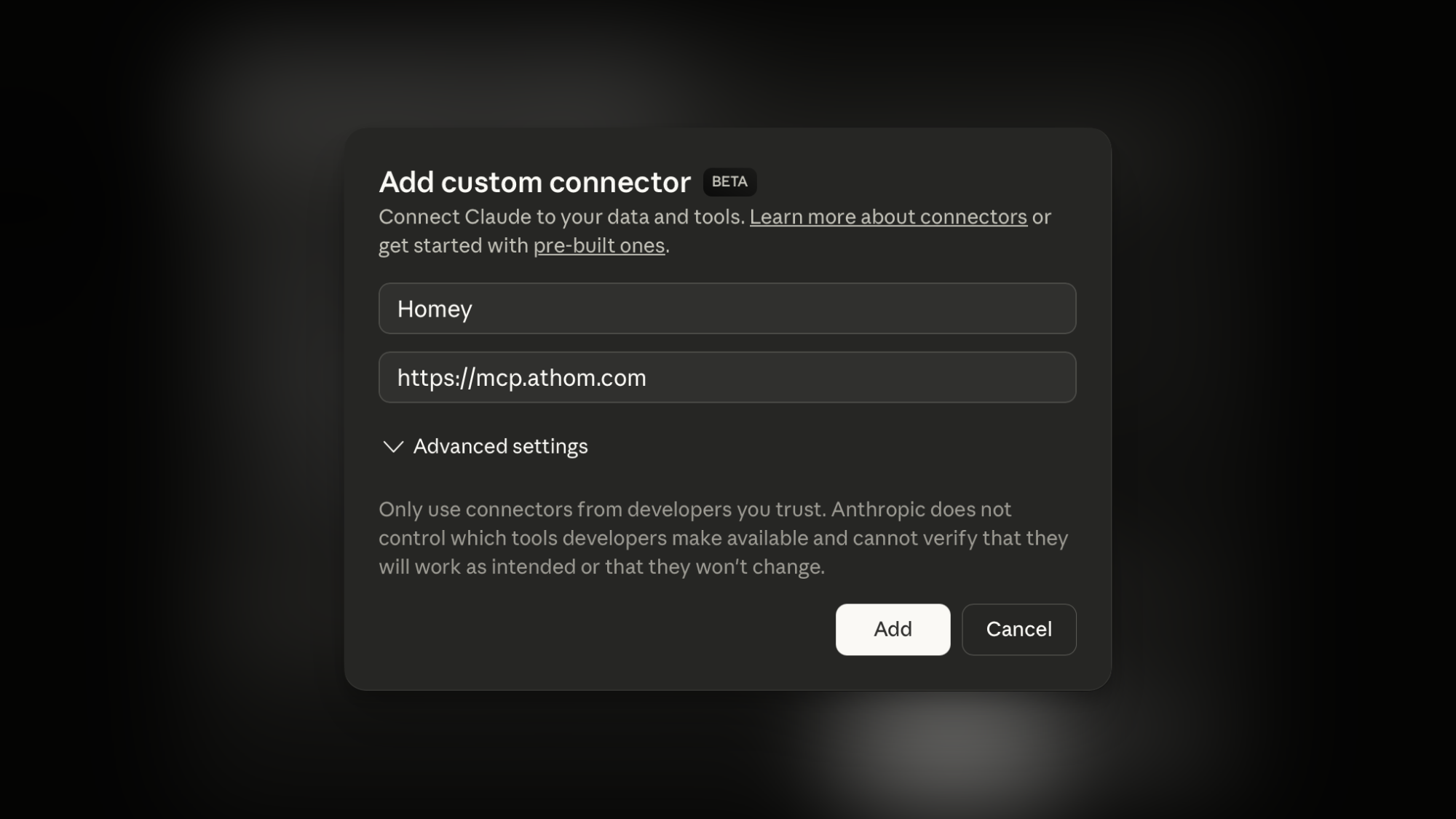Image resolution: width=1456 pixels, height=819 pixels.
Task: Click the trust warning paragraph about developers
Action: coord(722,537)
